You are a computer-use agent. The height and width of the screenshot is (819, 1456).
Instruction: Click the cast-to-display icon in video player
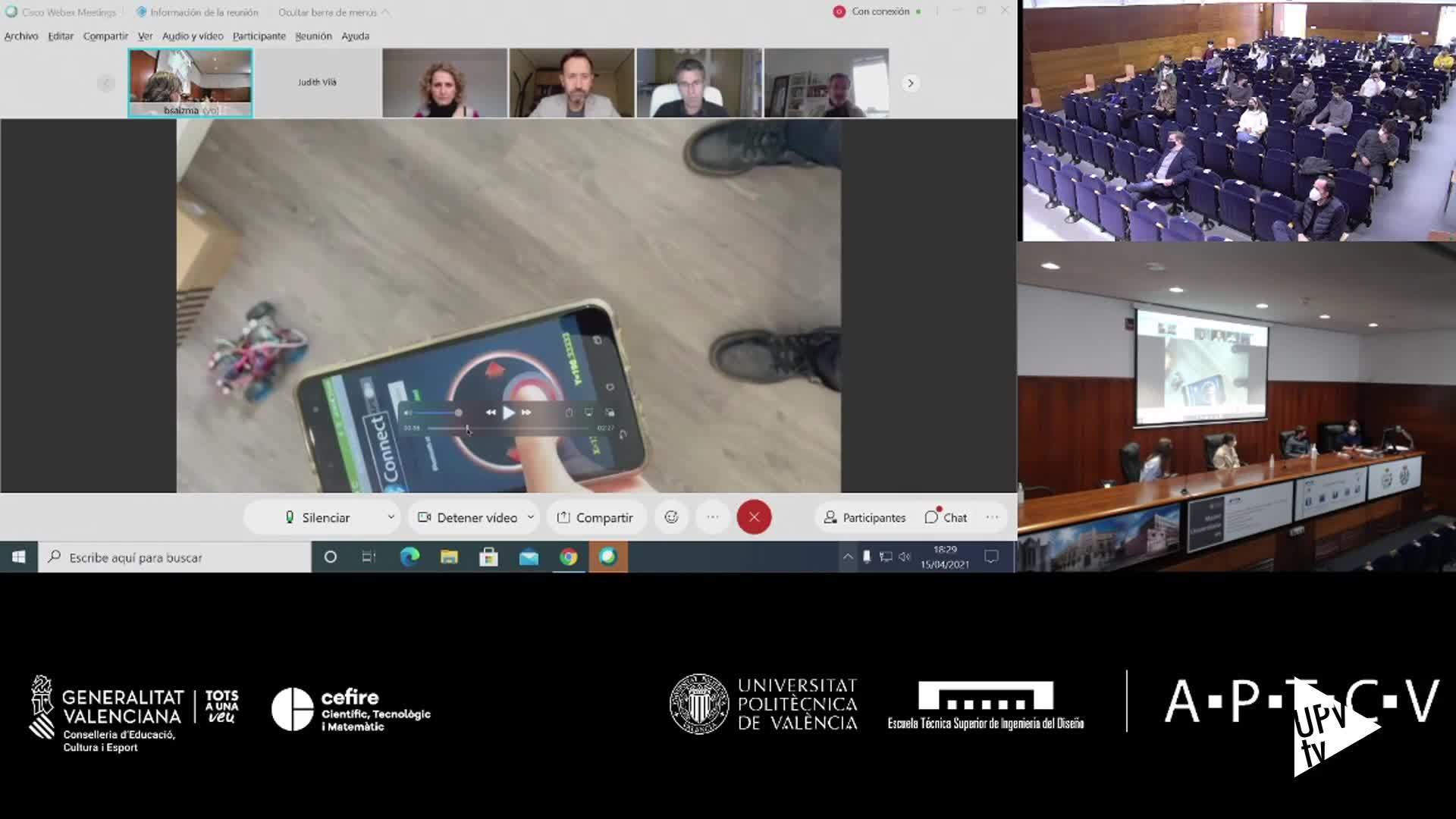click(588, 413)
